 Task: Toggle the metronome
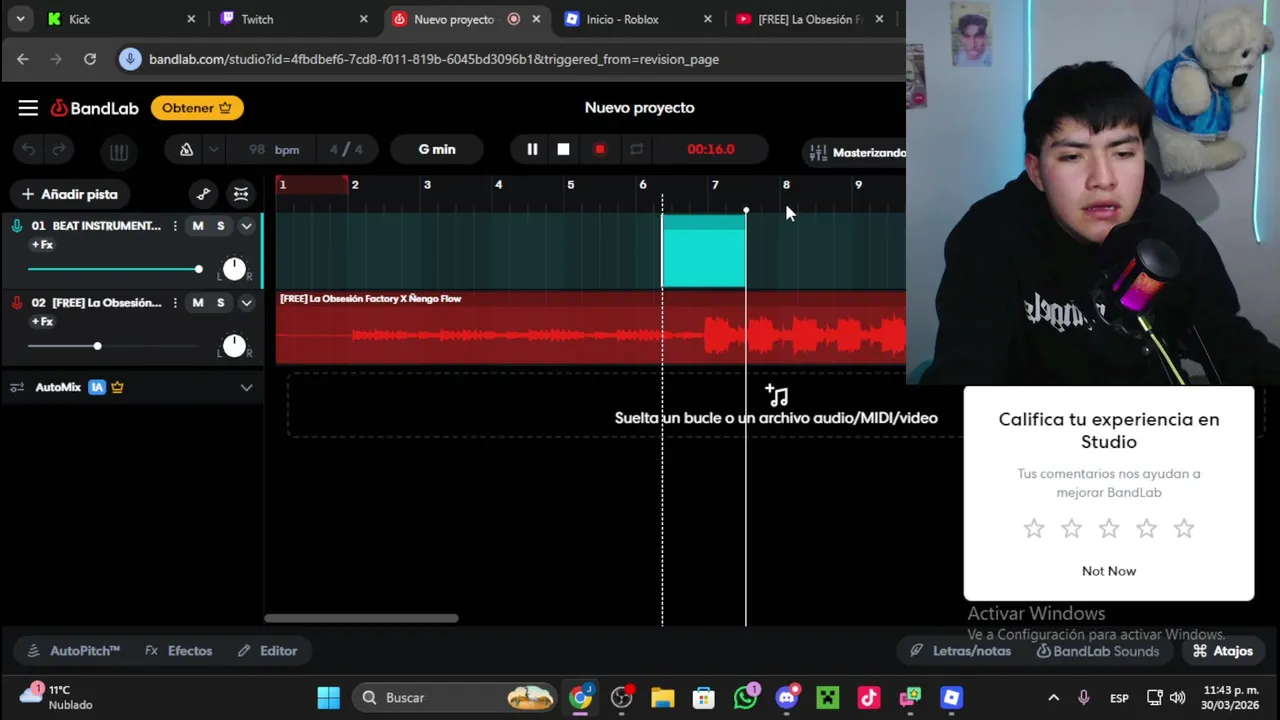(186, 150)
